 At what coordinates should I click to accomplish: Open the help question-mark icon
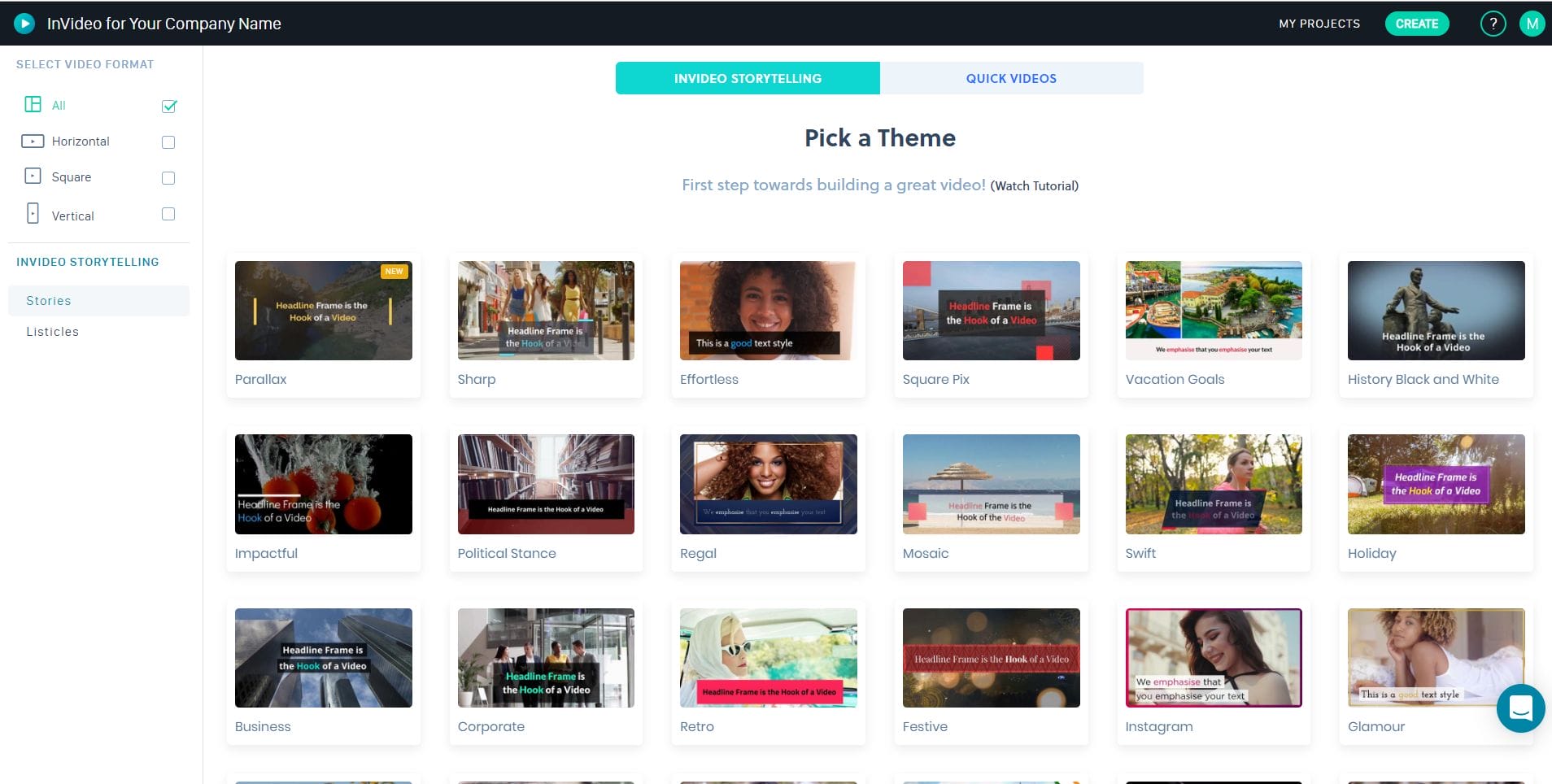pos(1493,23)
